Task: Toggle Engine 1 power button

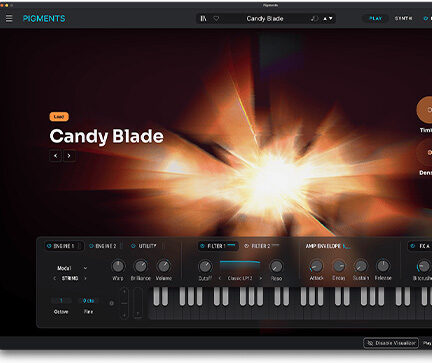Action: (49, 246)
